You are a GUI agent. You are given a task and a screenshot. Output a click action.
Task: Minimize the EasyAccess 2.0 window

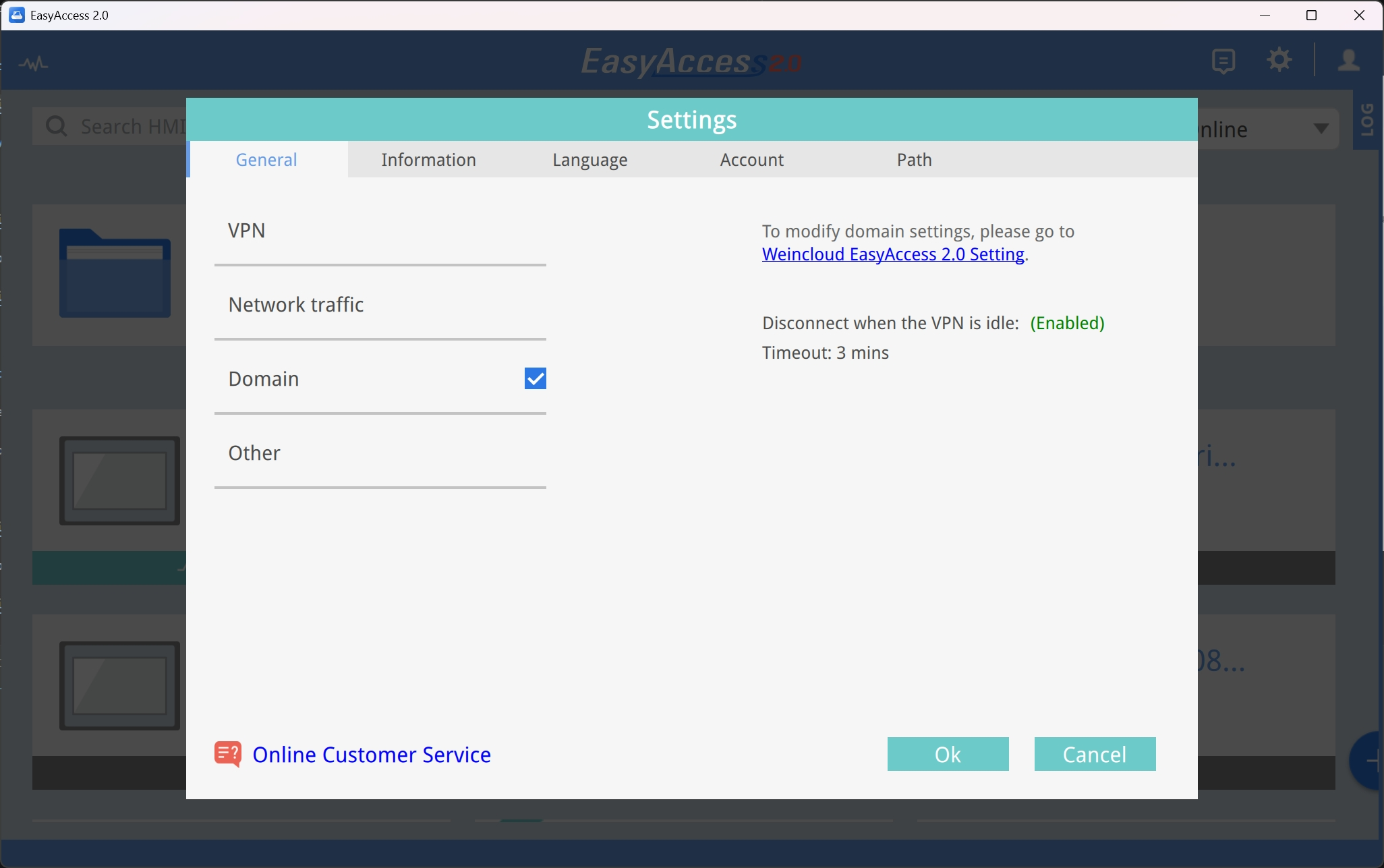coord(1265,15)
